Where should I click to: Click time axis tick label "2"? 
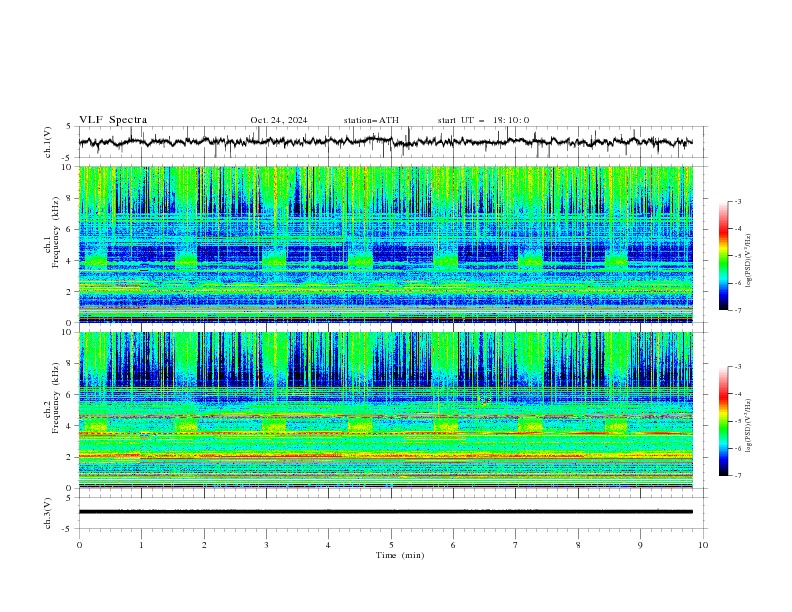pyautogui.click(x=204, y=545)
